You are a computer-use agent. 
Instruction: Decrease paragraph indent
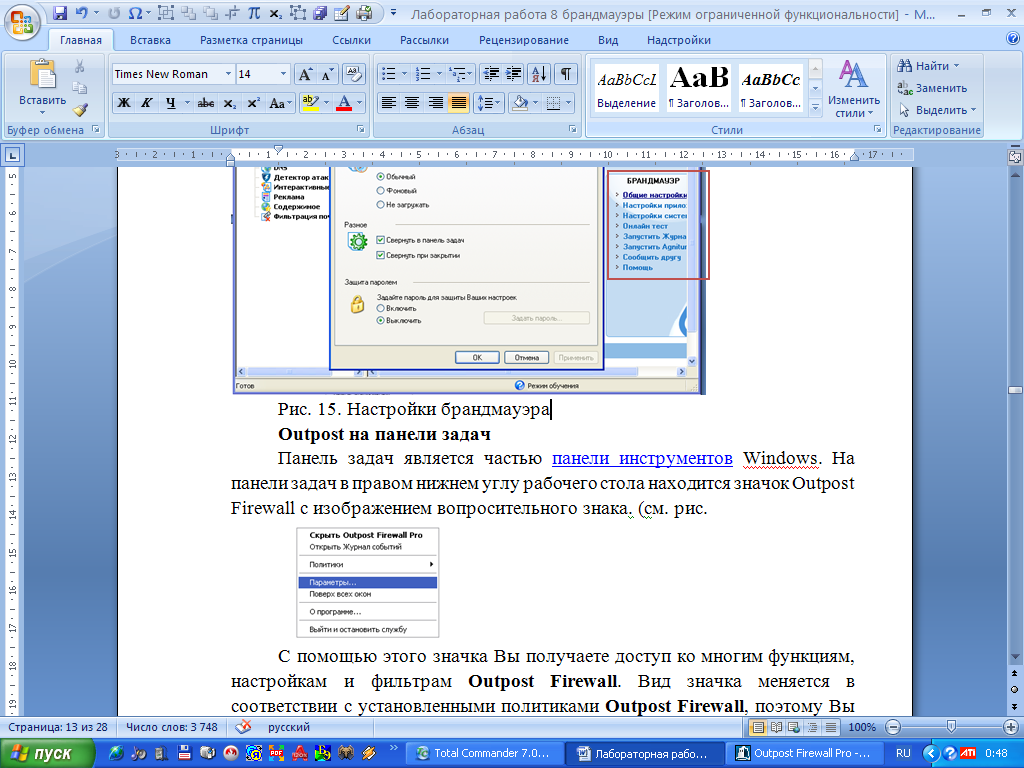tap(490, 74)
